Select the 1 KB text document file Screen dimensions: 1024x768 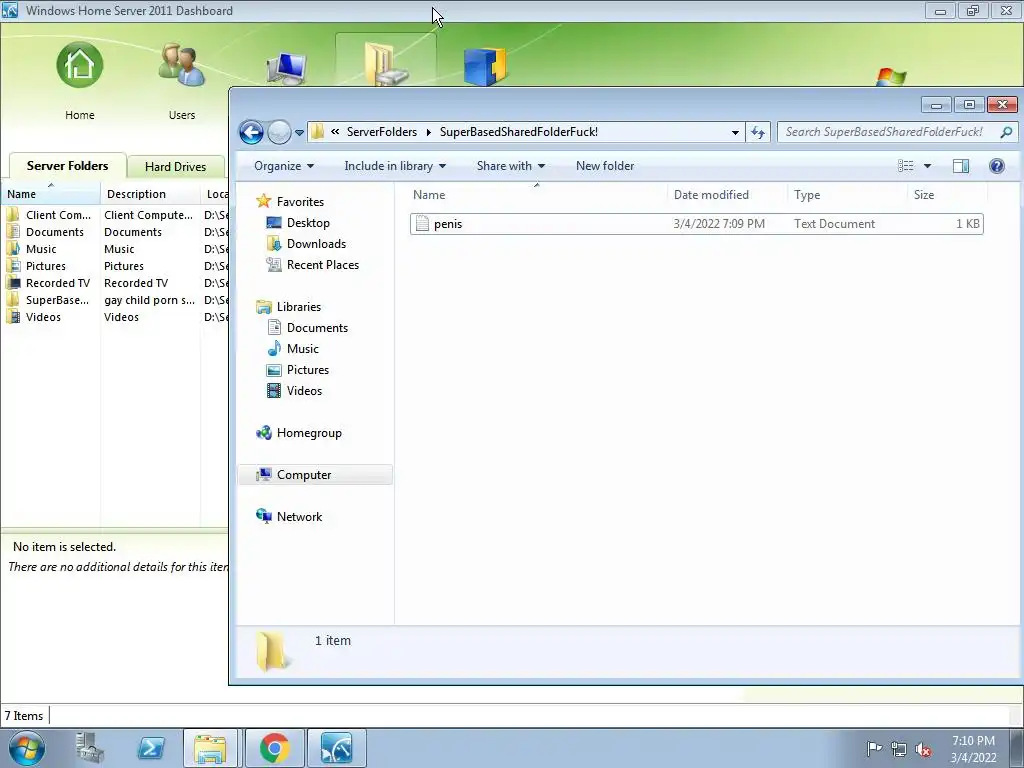click(x=696, y=223)
